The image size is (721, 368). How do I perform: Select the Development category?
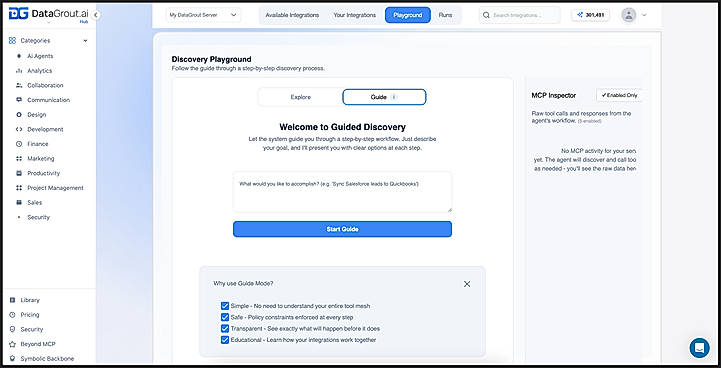pos(45,129)
